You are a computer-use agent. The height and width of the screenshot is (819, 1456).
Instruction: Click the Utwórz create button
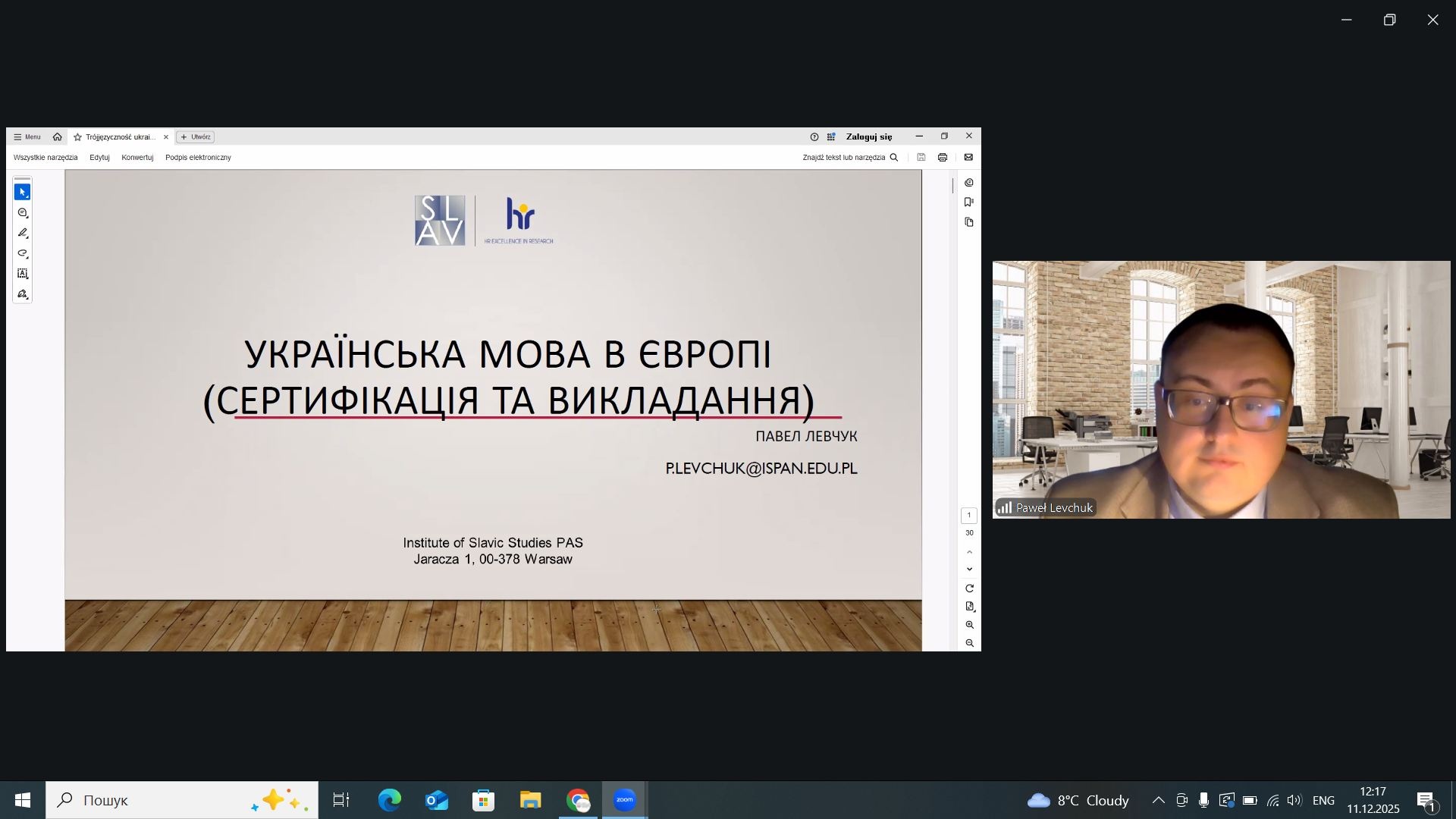click(x=196, y=137)
